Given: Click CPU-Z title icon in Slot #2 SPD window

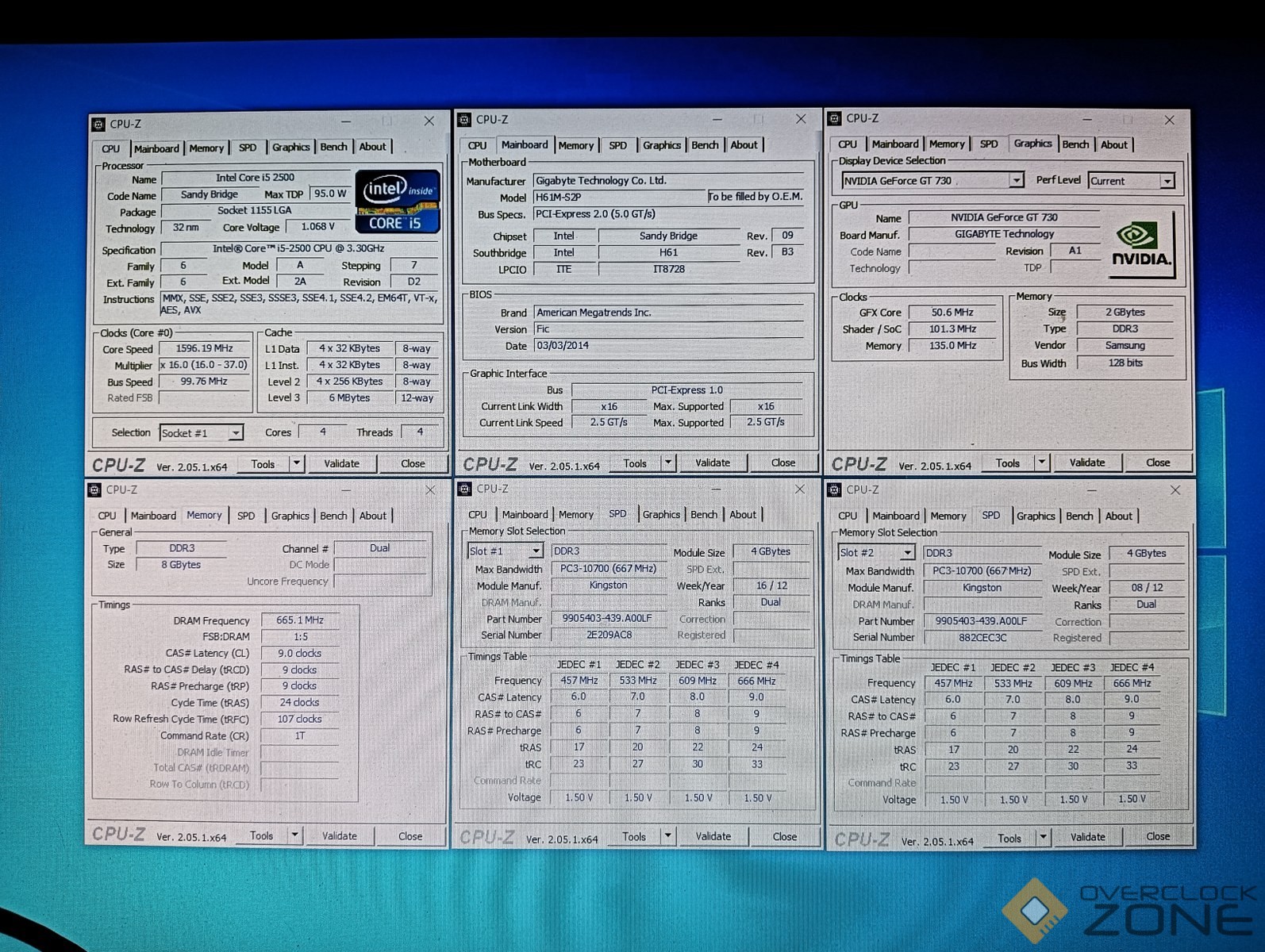Looking at the screenshot, I should (x=834, y=489).
